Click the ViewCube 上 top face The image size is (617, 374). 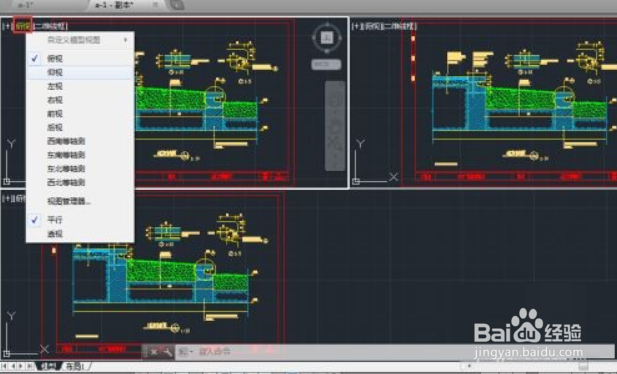327,38
